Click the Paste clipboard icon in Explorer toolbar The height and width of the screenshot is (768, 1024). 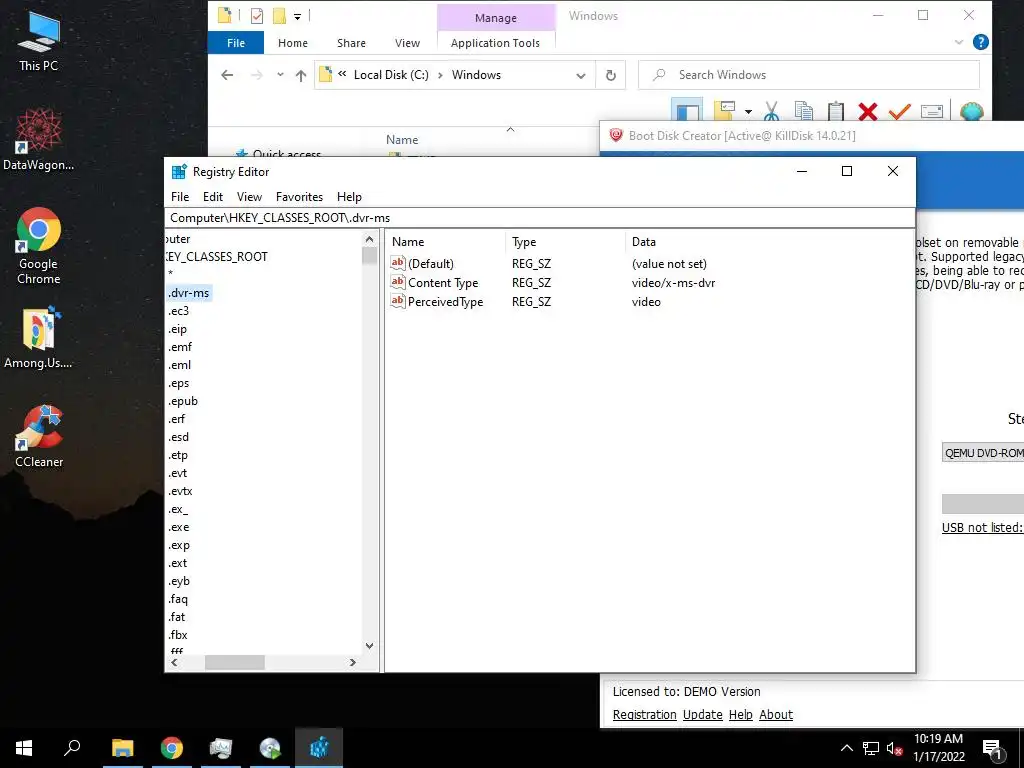click(835, 111)
